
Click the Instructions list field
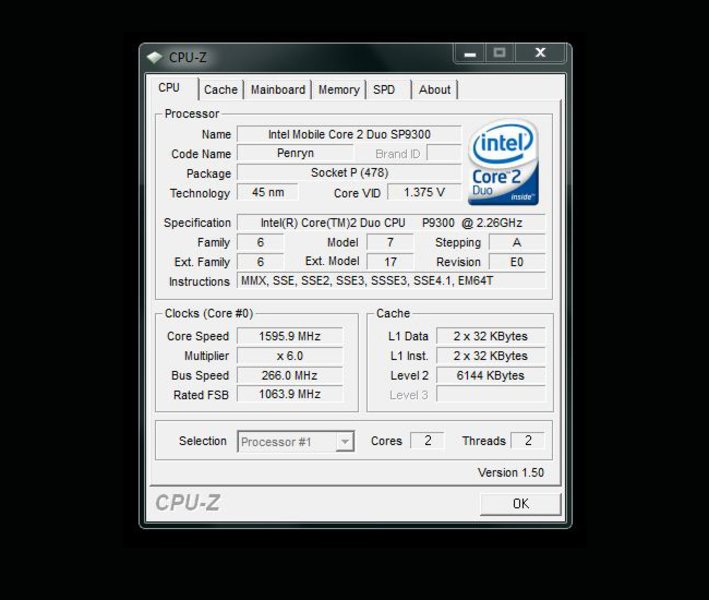[x=391, y=281]
